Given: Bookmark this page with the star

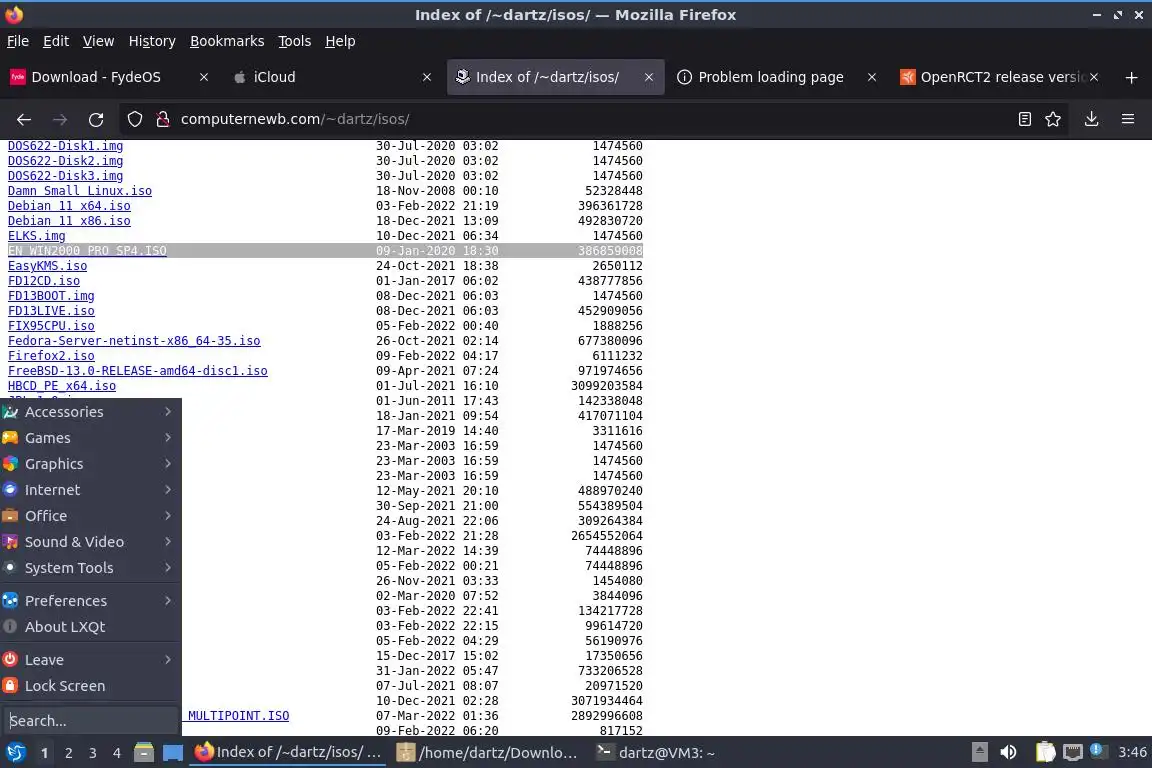Looking at the screenshot, I should (1053, 119).
